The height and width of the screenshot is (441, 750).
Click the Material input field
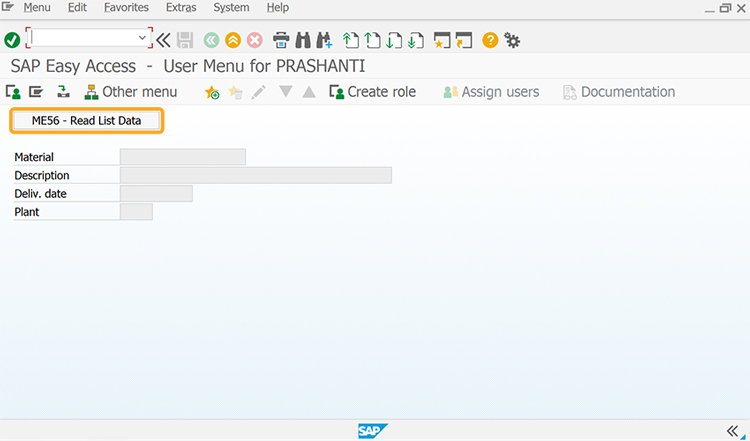(183, 157)
